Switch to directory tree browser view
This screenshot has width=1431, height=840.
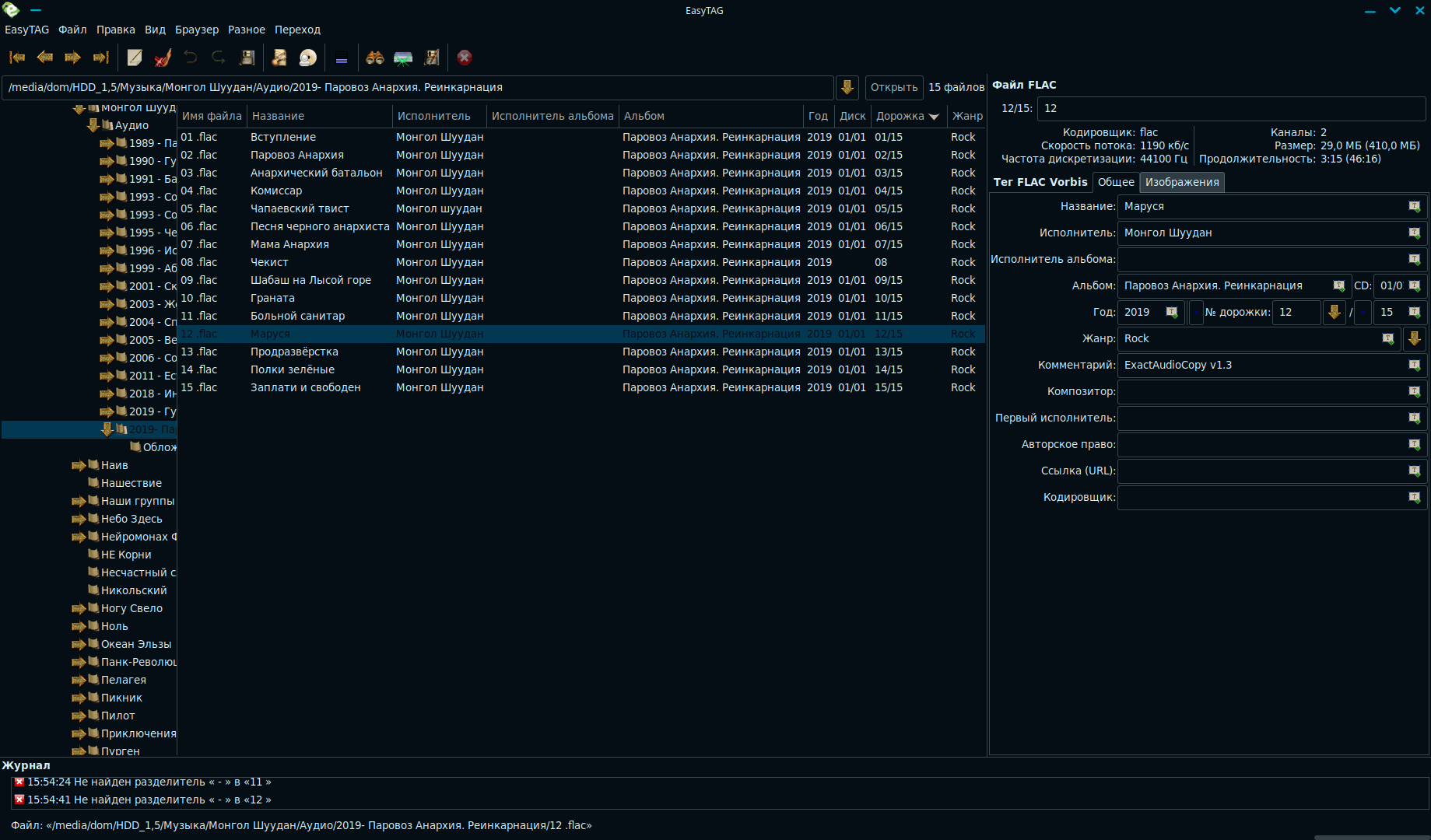pos(279,58)
